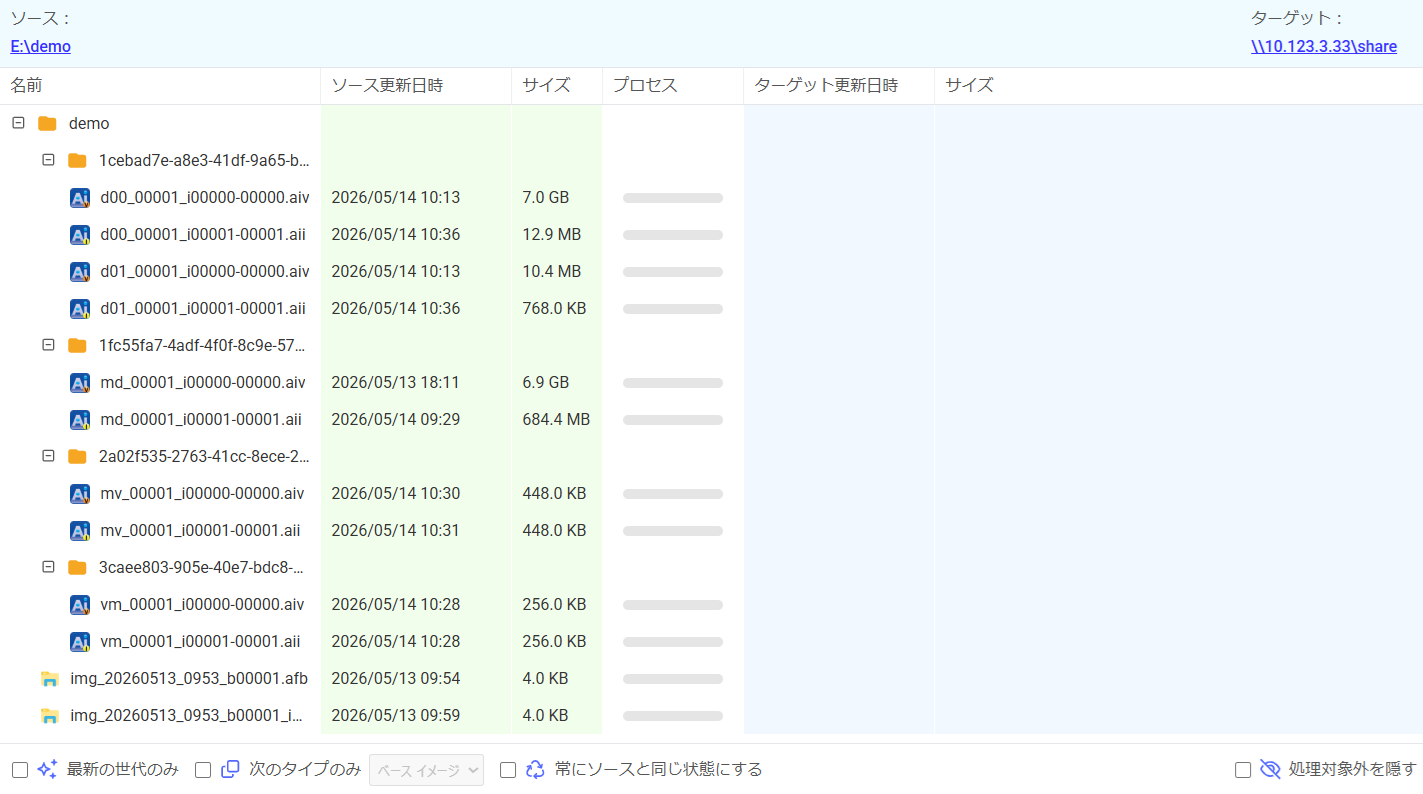Click the crossed-eye icon beside 処理対象外を隠す

[x=1270, y=769]
